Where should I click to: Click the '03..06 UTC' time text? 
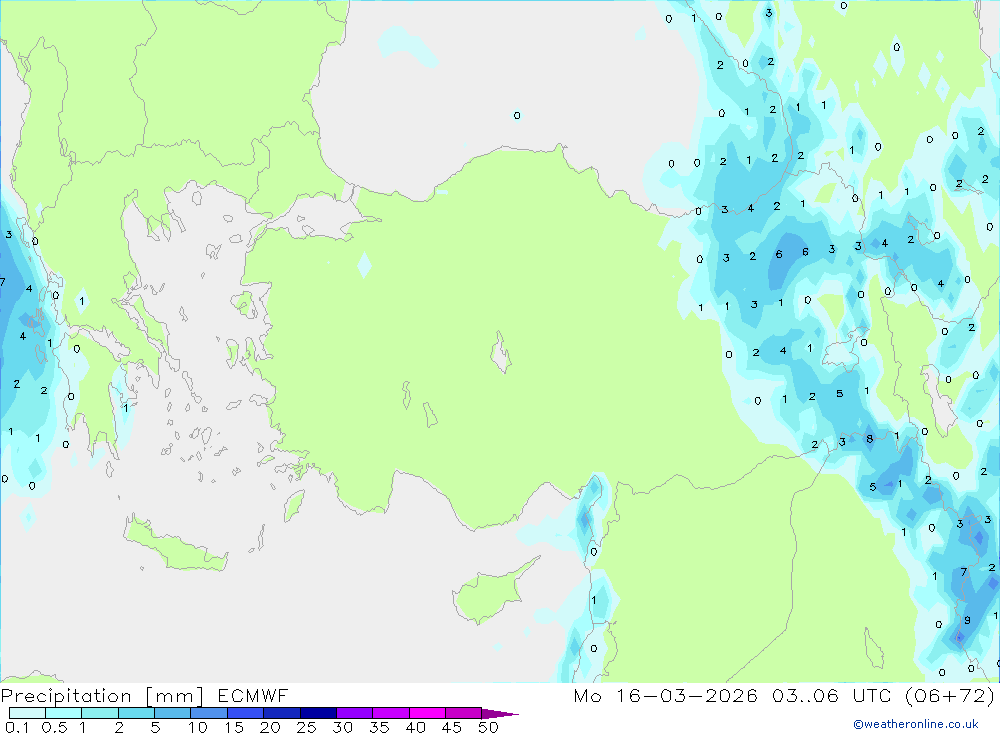[831, 696]
